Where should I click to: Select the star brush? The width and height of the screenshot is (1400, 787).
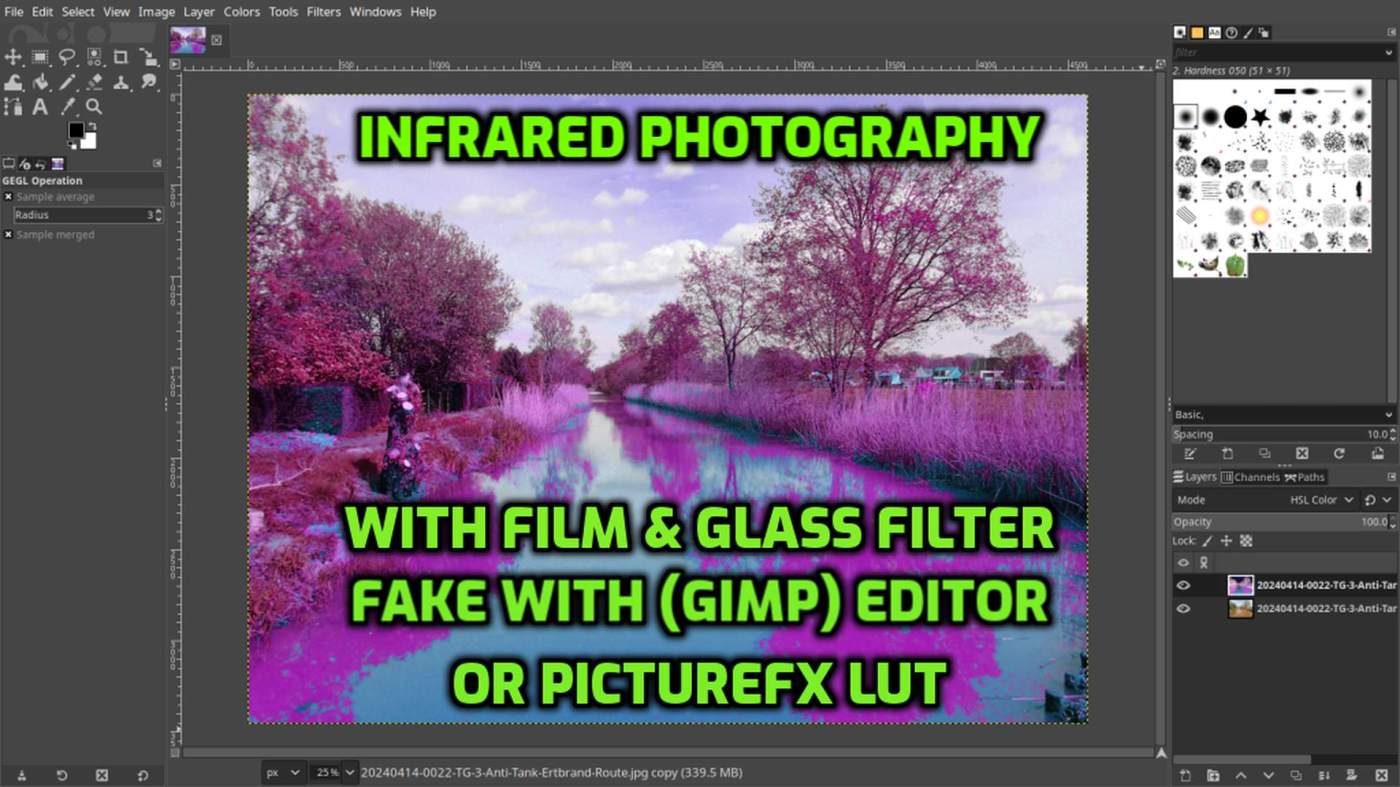(1260, 117)
